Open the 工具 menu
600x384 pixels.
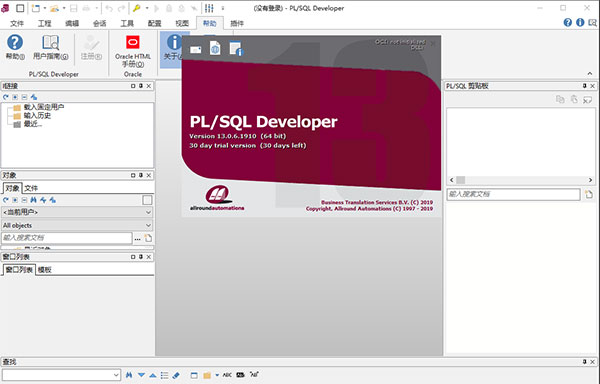(x=127, y=23)
